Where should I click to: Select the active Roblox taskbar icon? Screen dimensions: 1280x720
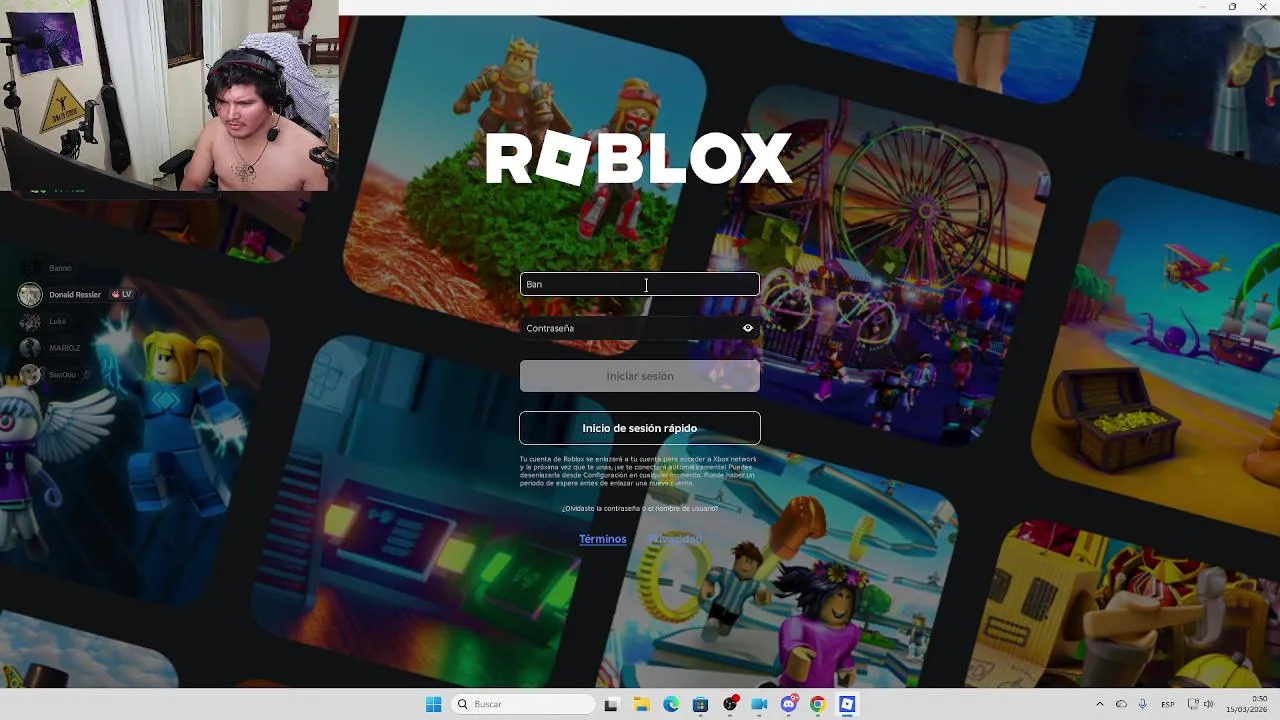tap(847, 704)
